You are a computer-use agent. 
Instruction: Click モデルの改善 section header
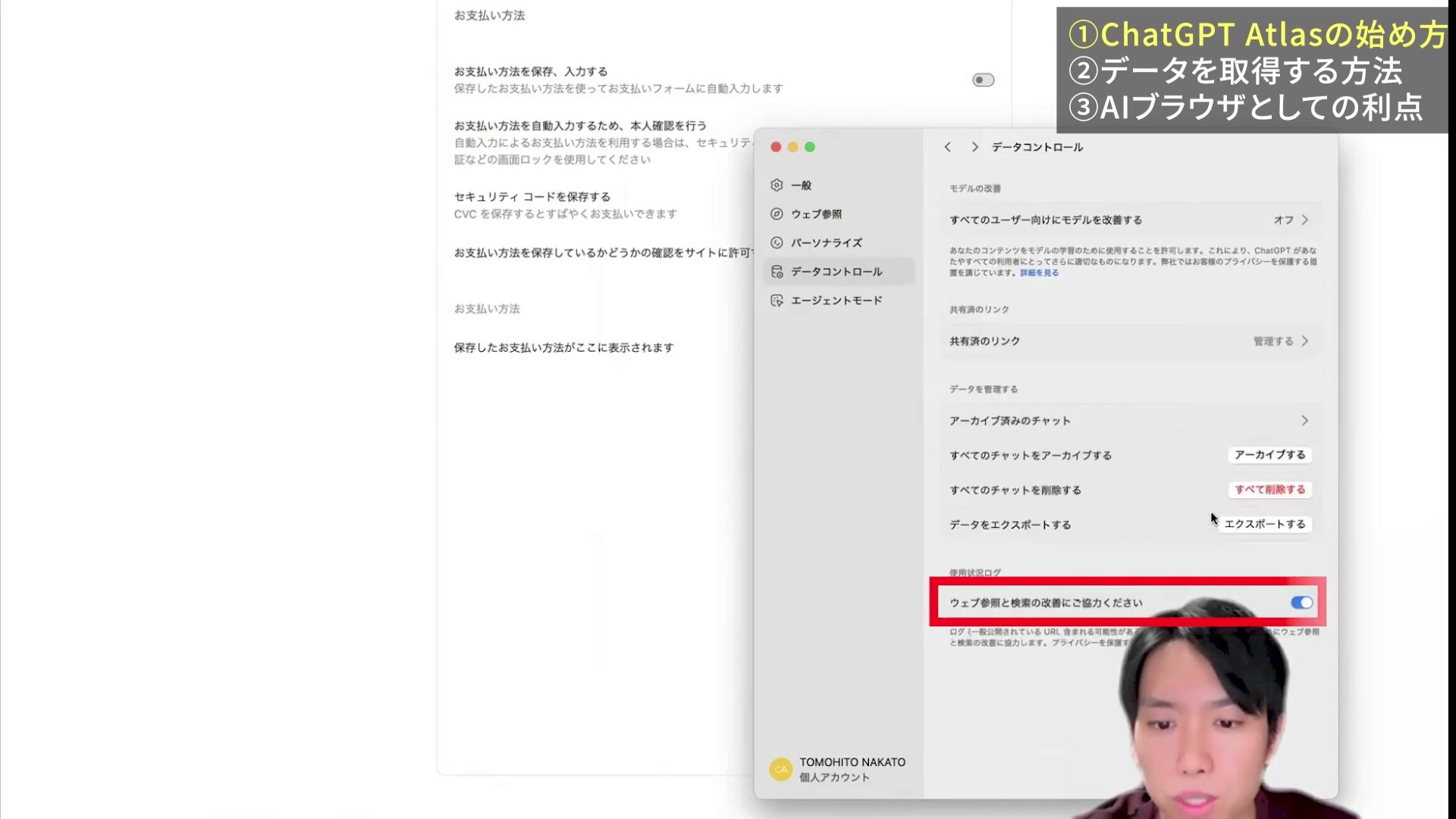(975, 188)
